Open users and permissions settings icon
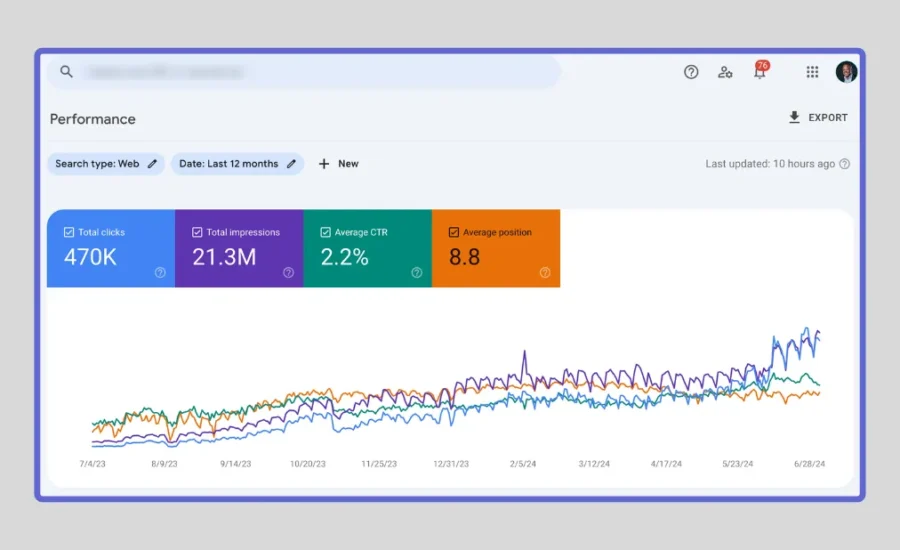Viewport: 900px width, 550px height. (725, 72)
